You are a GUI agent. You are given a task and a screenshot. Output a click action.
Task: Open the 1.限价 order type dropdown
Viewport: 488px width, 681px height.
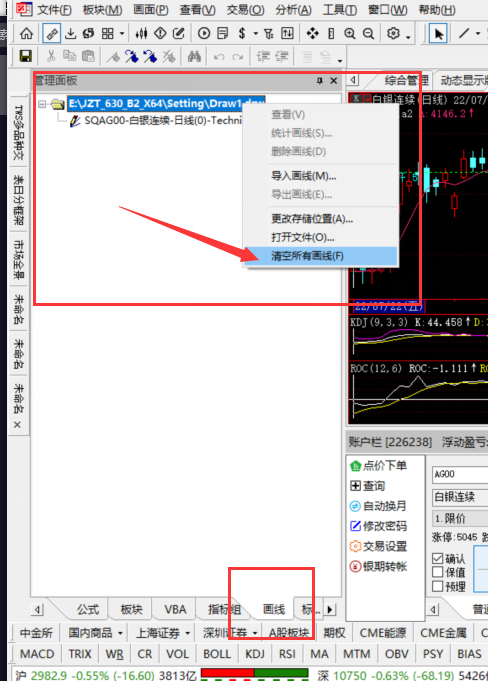[460, 518]
